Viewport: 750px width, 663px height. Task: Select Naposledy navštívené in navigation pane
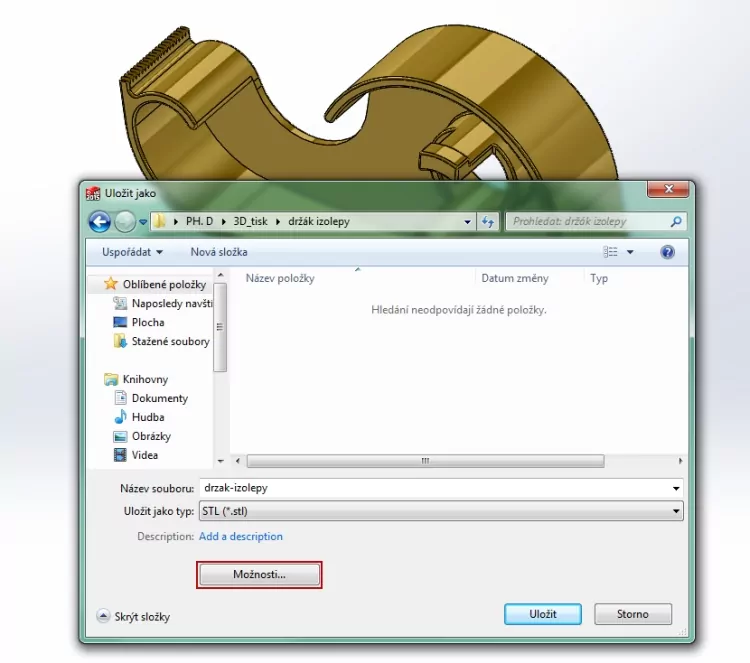[x=172, y=303]
